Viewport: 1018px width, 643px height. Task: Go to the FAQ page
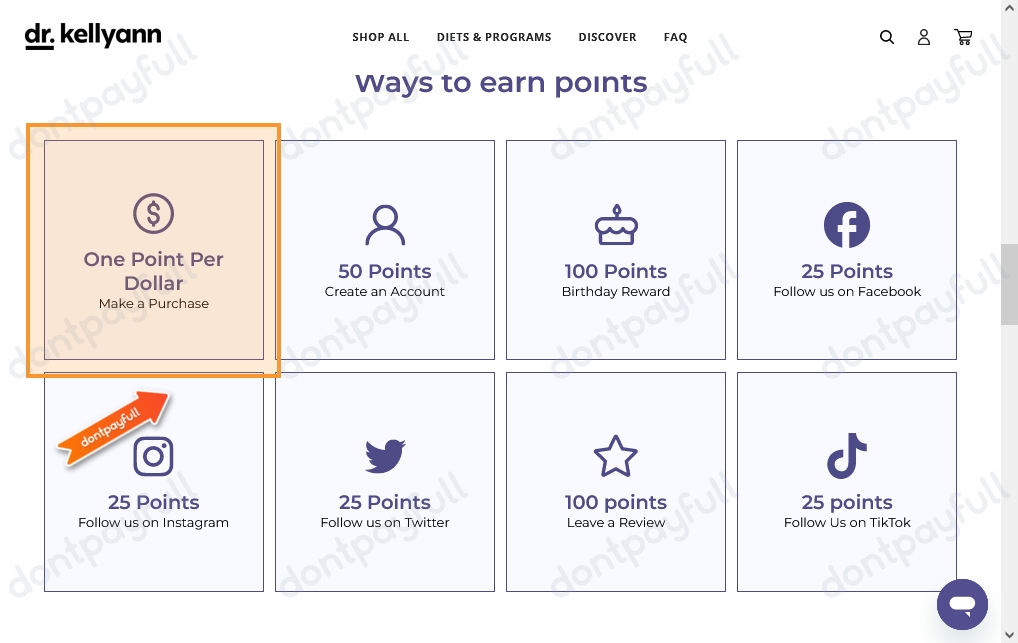[675, 37]
